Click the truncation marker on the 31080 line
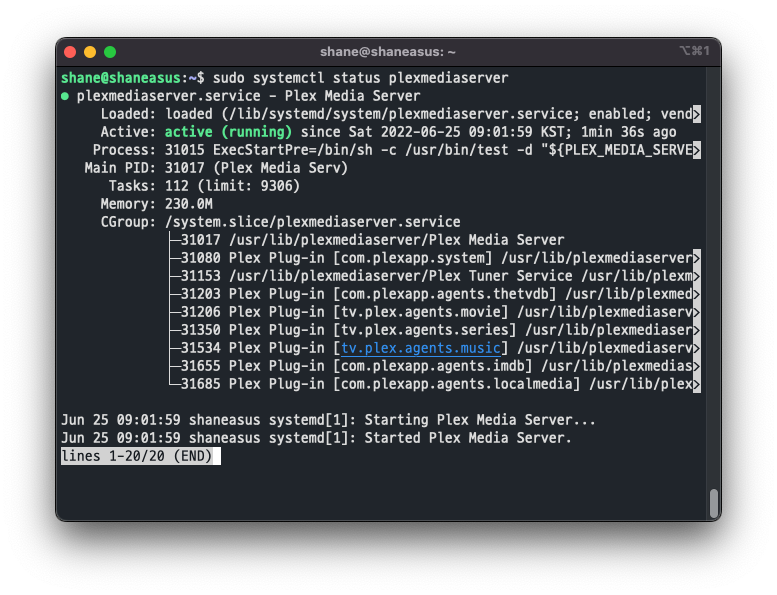 coord(697,258)
